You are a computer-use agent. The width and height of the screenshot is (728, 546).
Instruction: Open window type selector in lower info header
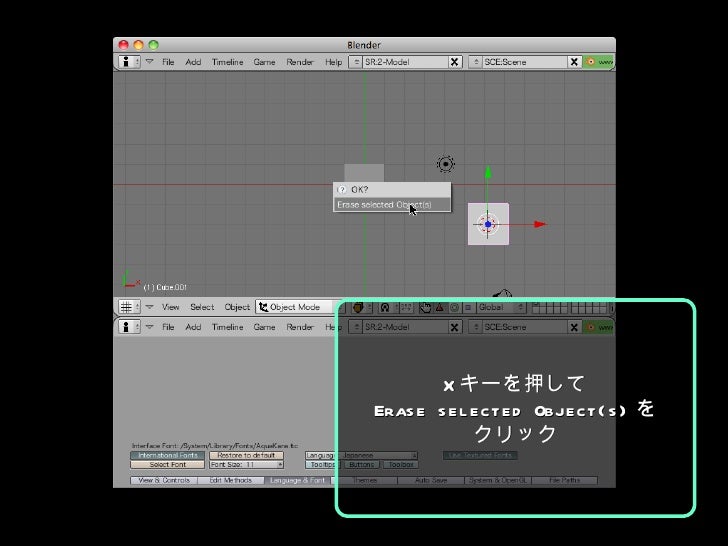129,327
